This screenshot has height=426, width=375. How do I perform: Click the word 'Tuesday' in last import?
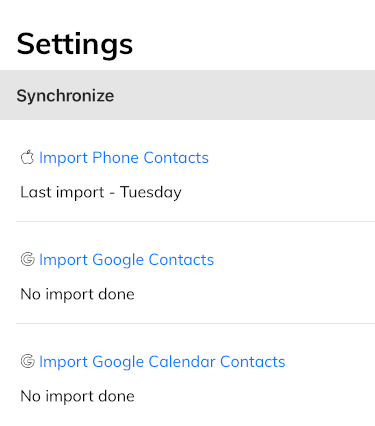150,192
